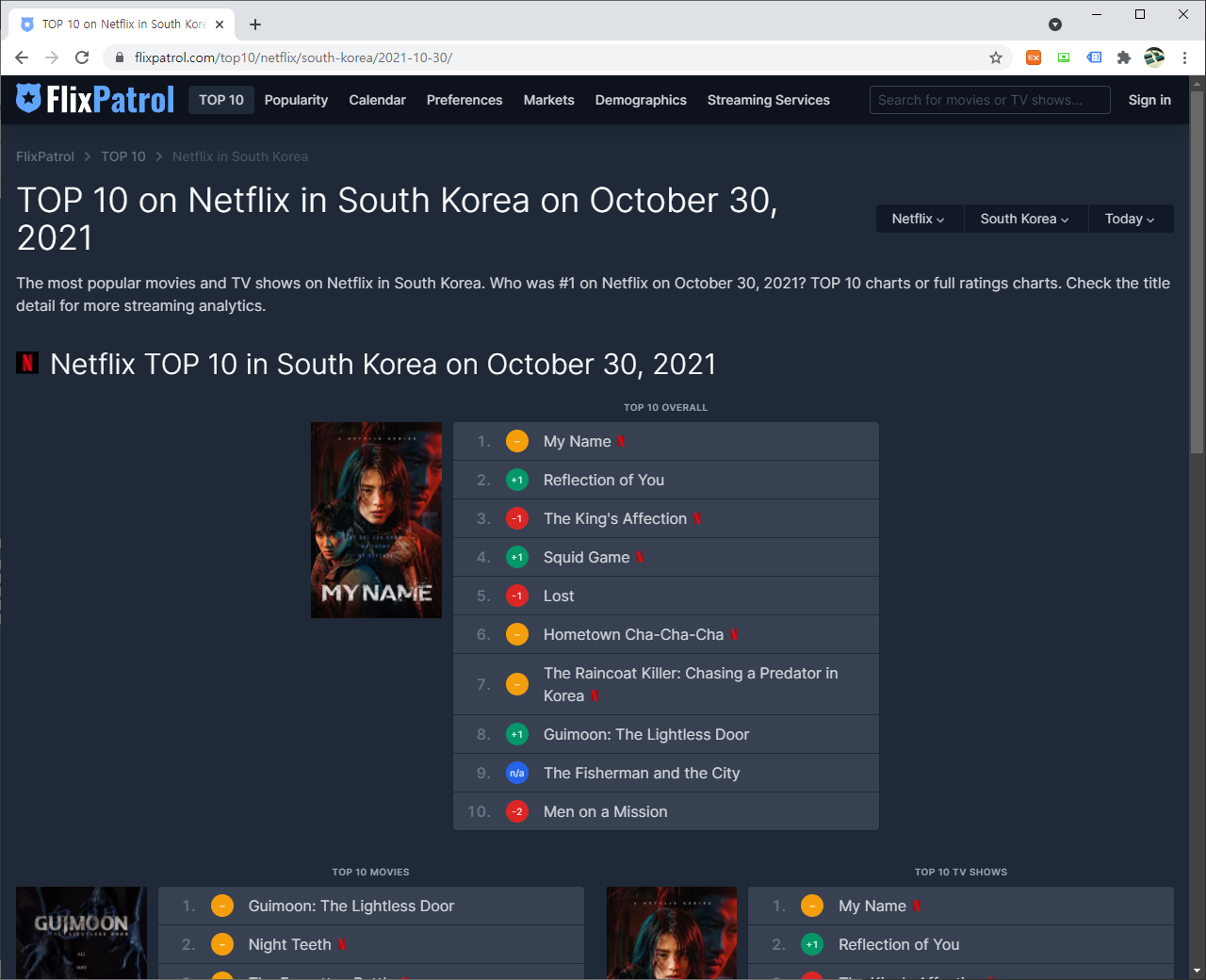Click the green extension icon
1206x980 pixels.
1064,57
